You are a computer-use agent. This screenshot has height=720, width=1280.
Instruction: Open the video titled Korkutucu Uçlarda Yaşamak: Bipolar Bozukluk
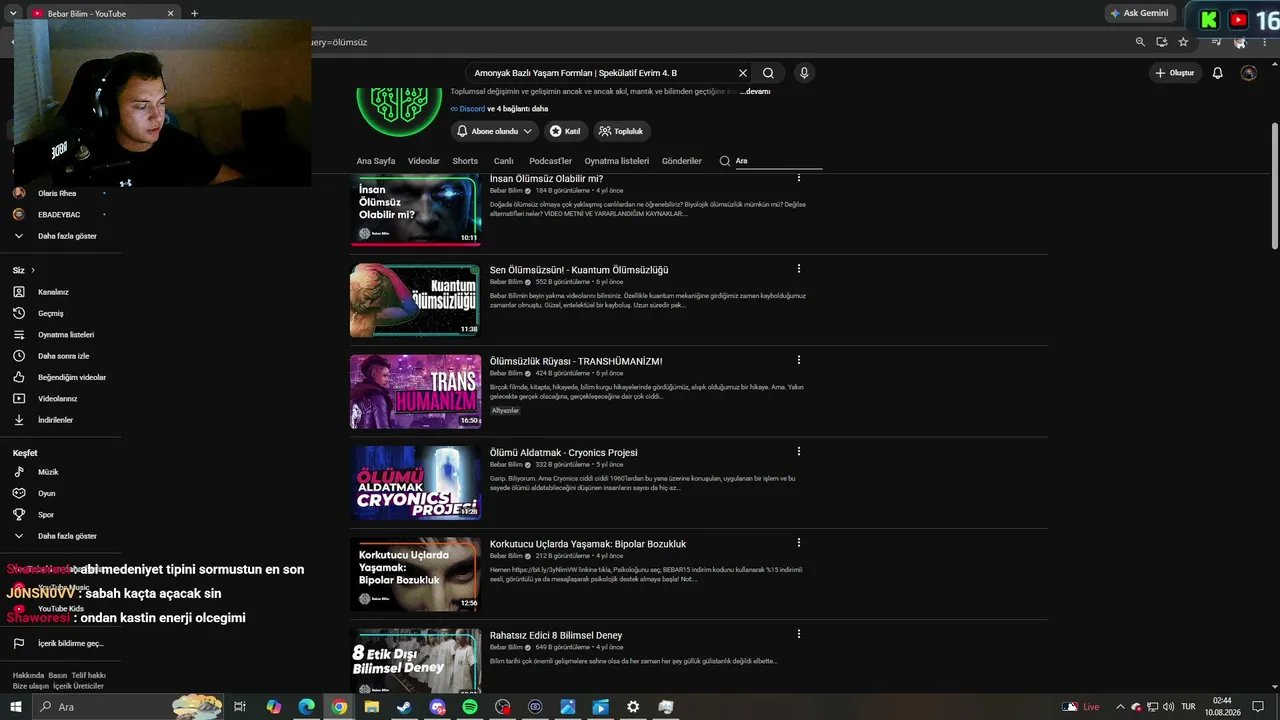click(588, 544)
